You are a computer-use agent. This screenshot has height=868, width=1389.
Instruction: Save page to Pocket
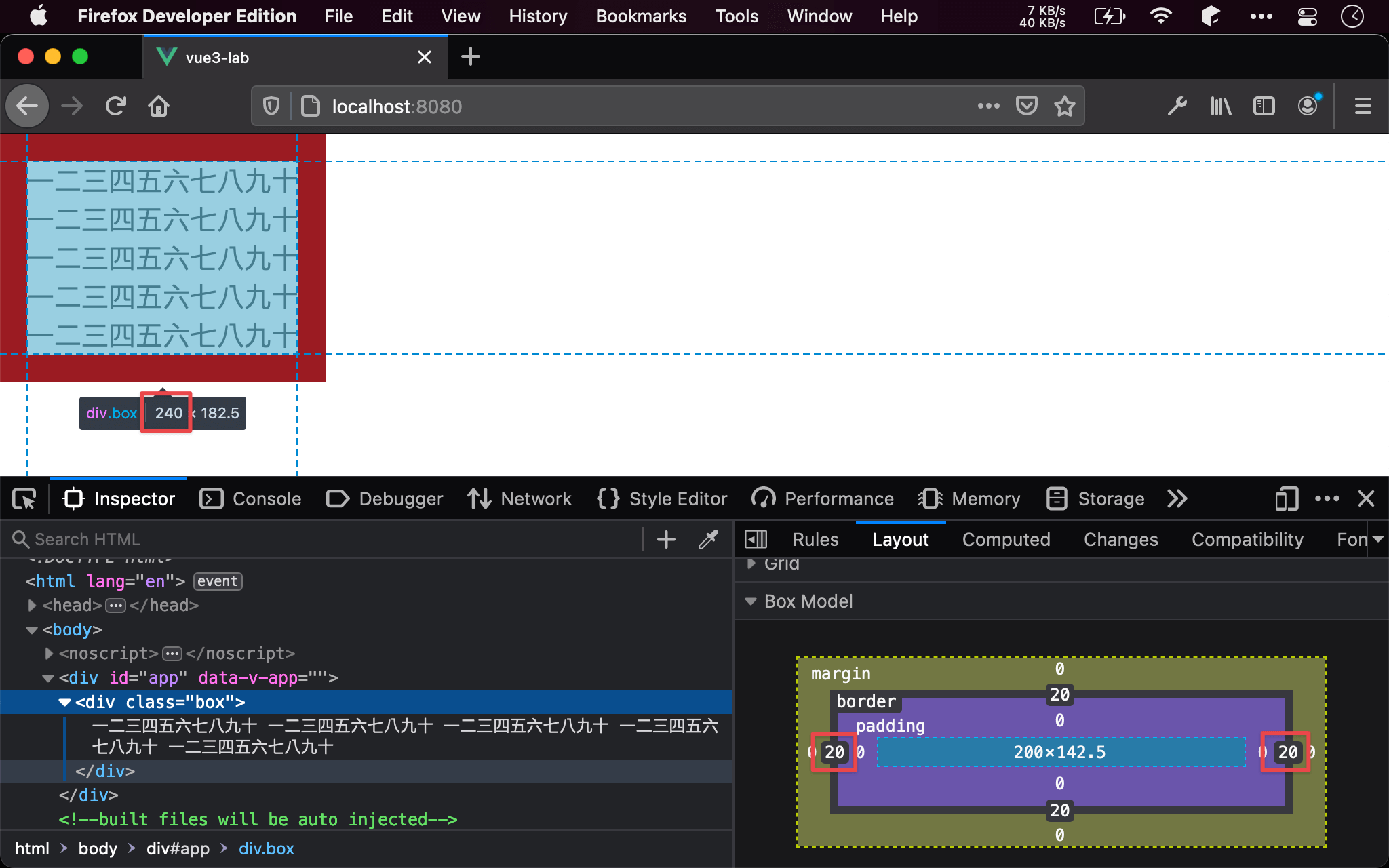(1026, 106)
